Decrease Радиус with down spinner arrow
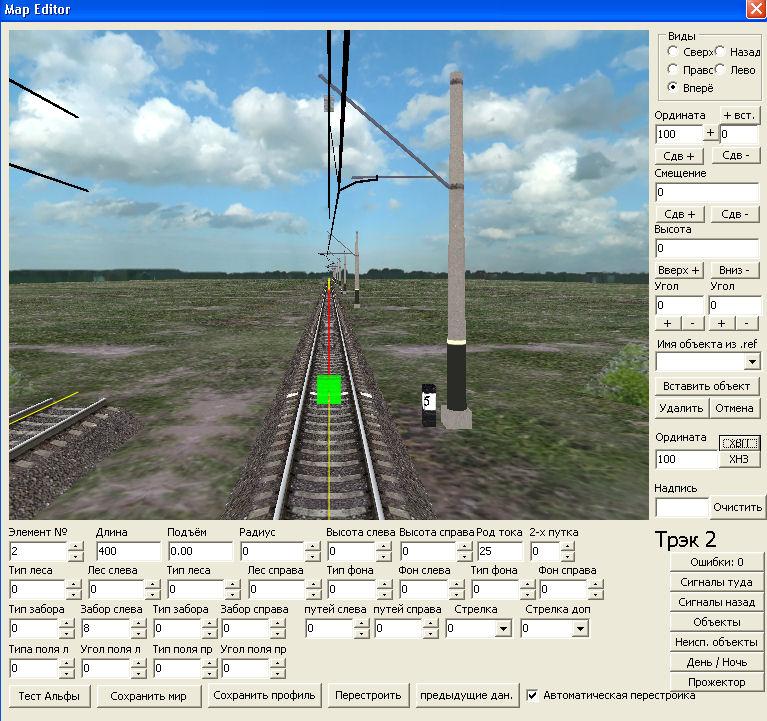This screenshot has height=721, width=767. pyautogui.click(x=312, y=557)
